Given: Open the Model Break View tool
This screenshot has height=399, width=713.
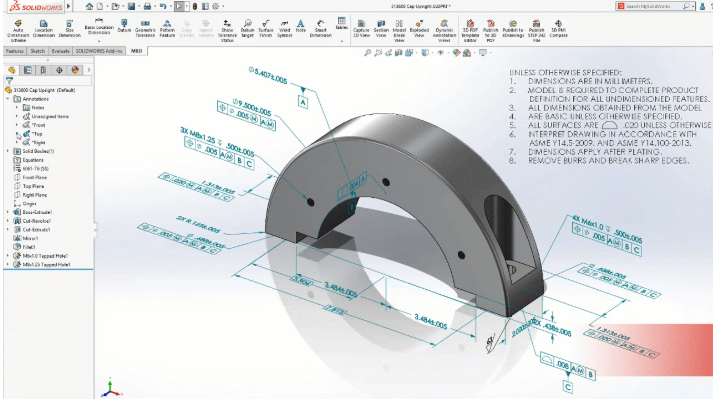Looking at the screenshot, I should [399, 30].
